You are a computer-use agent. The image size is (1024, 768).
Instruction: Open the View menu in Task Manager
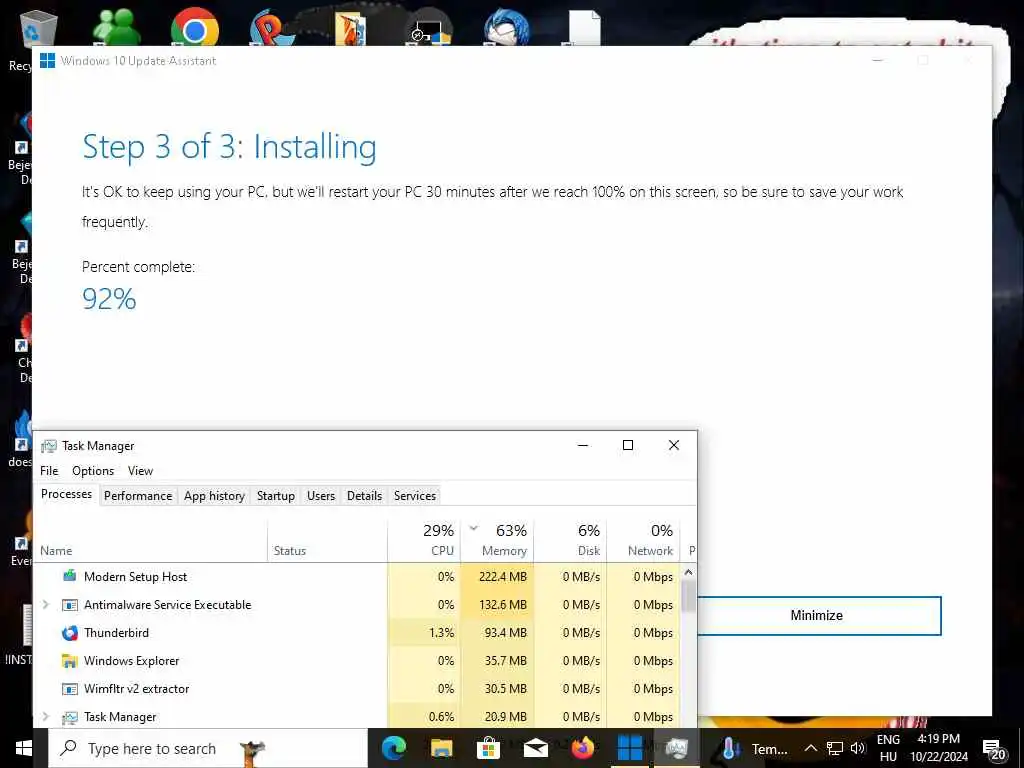pos(140,471)
